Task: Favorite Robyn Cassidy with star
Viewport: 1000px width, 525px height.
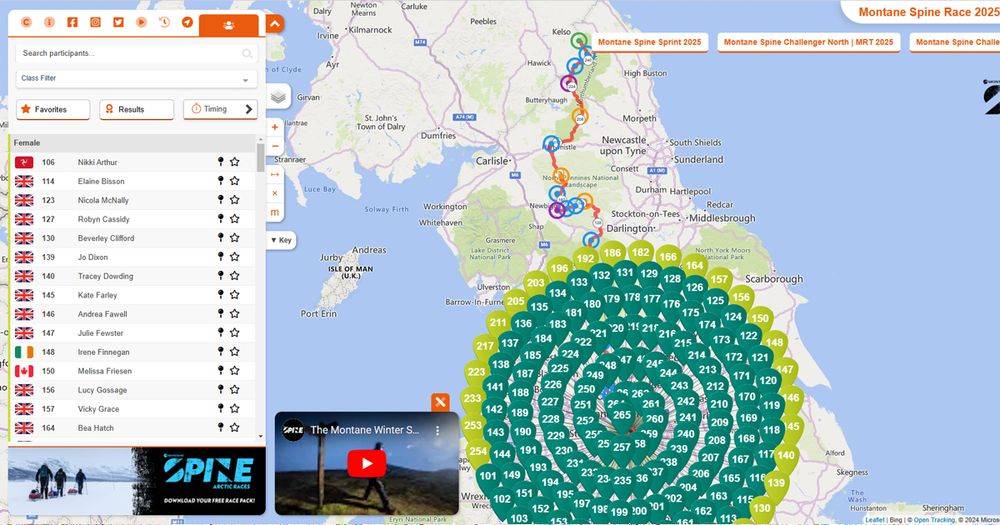Action: 235,219
